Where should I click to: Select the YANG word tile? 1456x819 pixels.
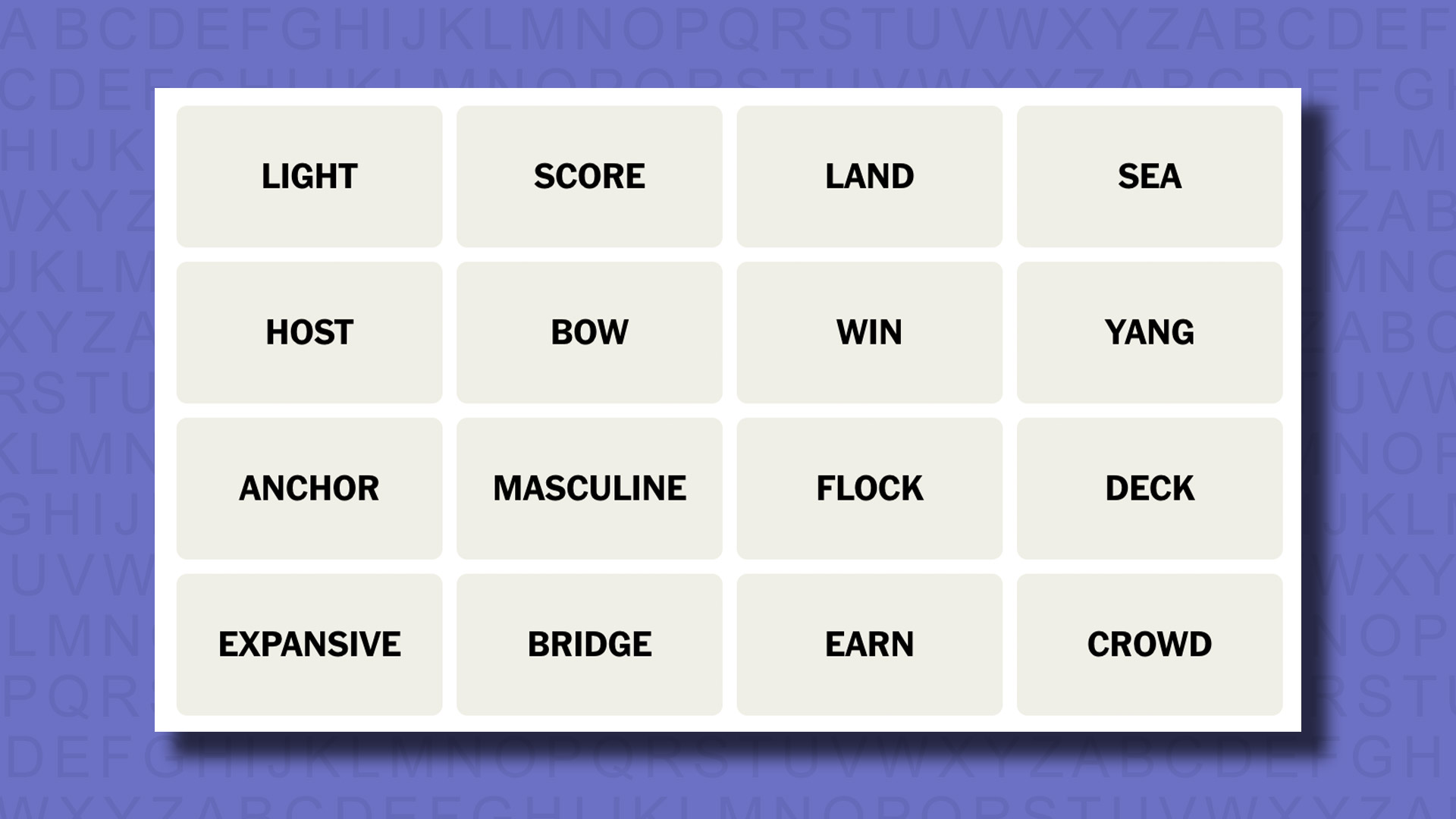tap(1149, 332)
